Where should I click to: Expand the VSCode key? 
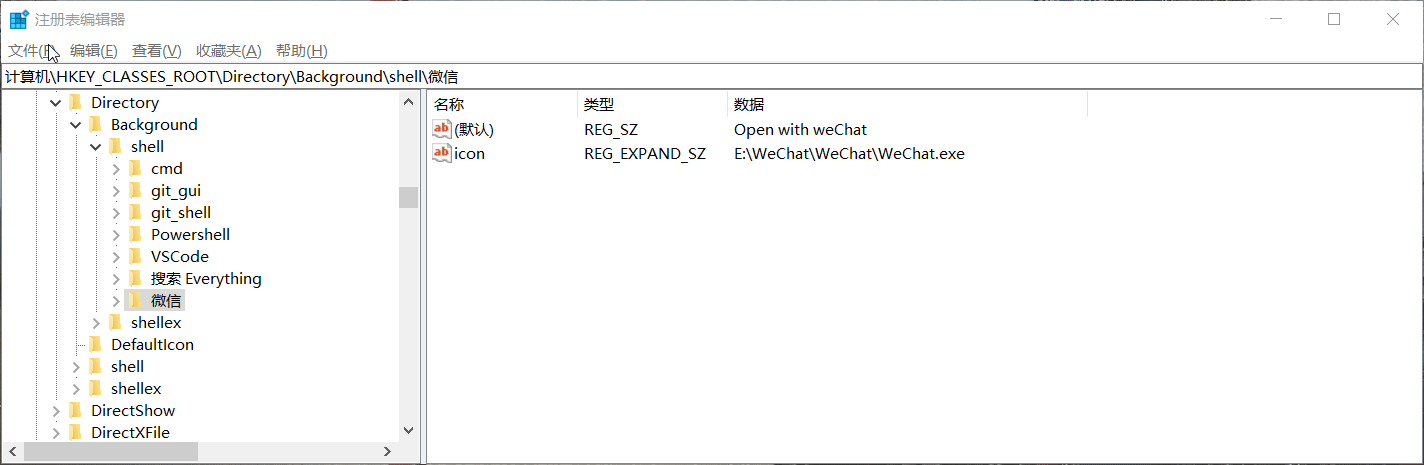click(116, 256)
